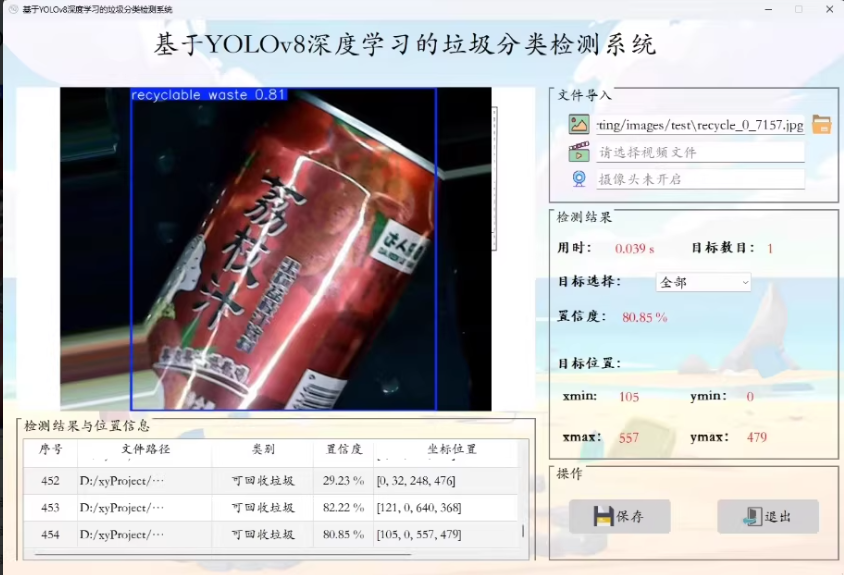The image size is (844, 575).
Task: Click the 文件路径 column header
Action: pyautogui.click(x=145, y=450)
